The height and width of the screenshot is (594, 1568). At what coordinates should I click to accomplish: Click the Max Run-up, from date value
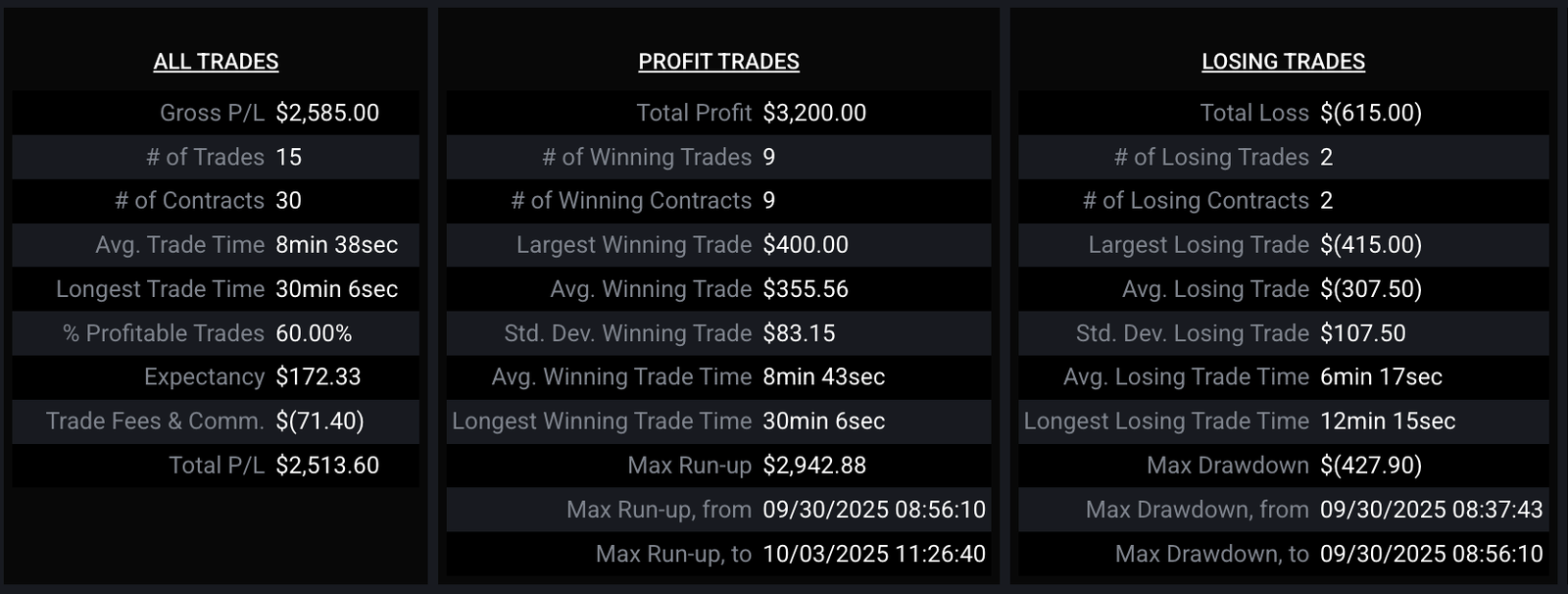(874, 510)
